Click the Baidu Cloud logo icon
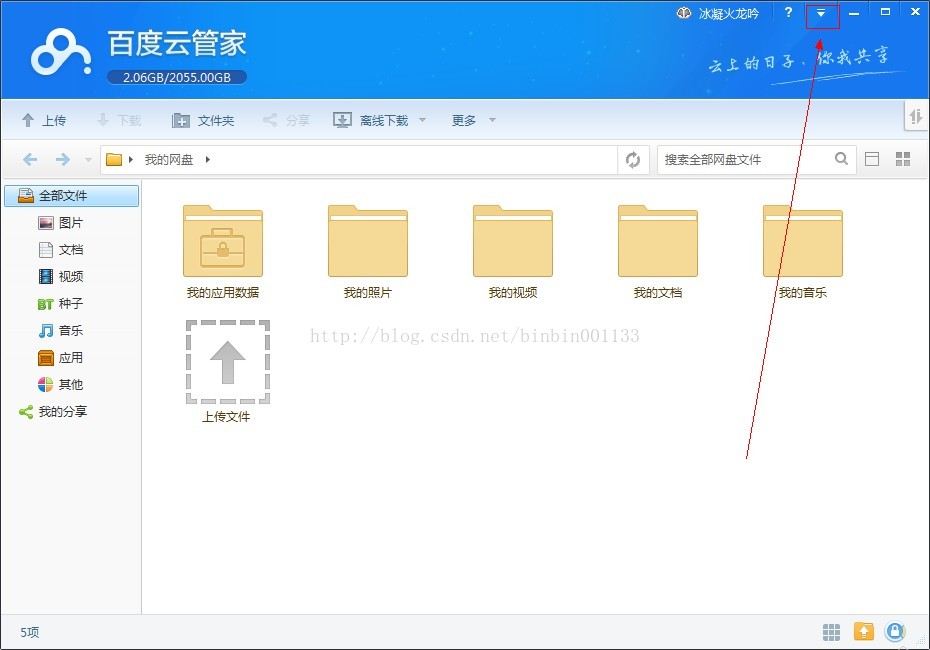930x650 pixels. [x=61, y=53]
